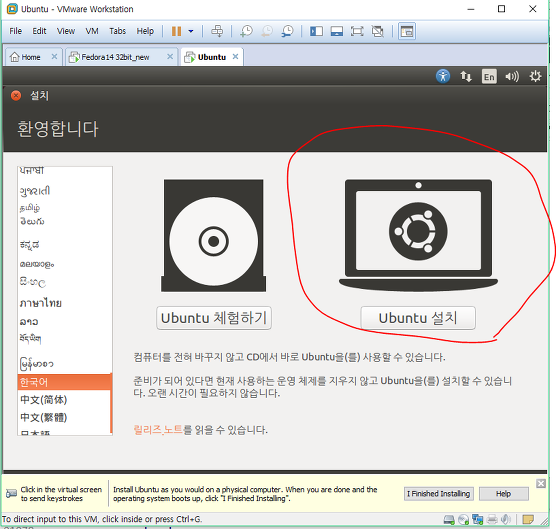Image resolution: width=556 pixels, height=529 pixels.
Task: Select 한국어 in language list
Action: (x=64, y=382)
